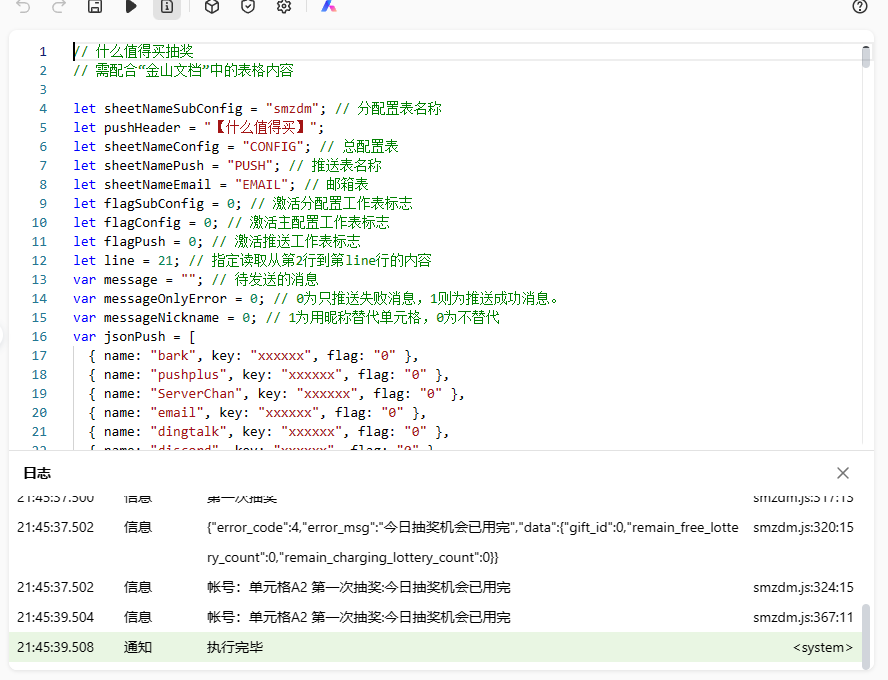Toggle the log panel icon in toolbar
Viewport: 888px width, 680px height.
(x=167, y=7)
